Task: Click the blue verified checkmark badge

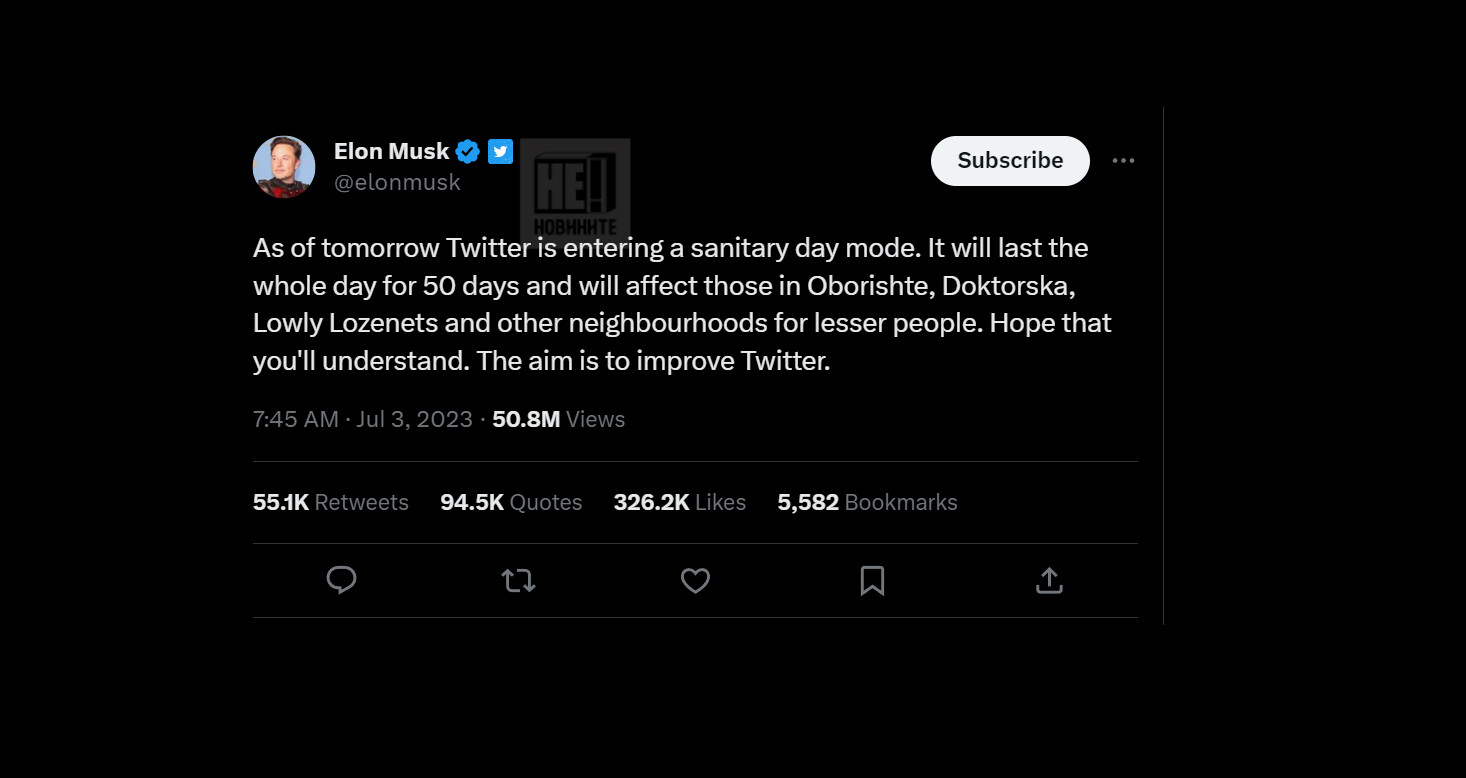Action: (x=468, y=152)
